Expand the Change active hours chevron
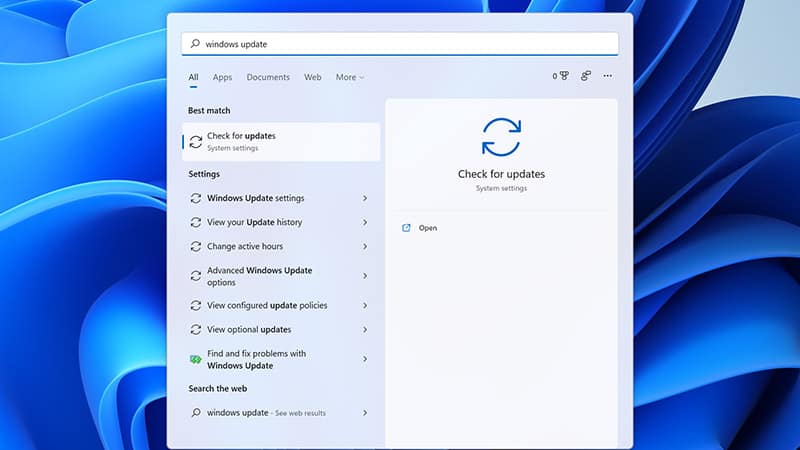 click(x=365, y=246)
